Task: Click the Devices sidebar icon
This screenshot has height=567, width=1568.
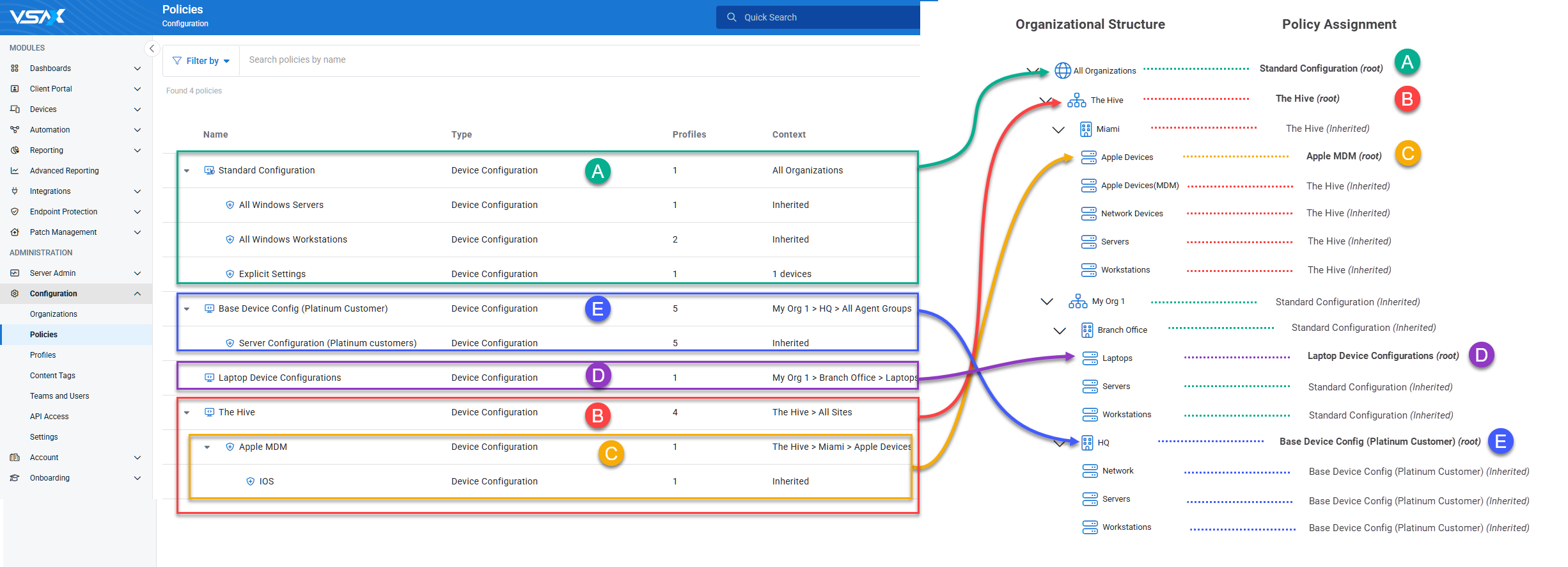Action: coord(15,109)
